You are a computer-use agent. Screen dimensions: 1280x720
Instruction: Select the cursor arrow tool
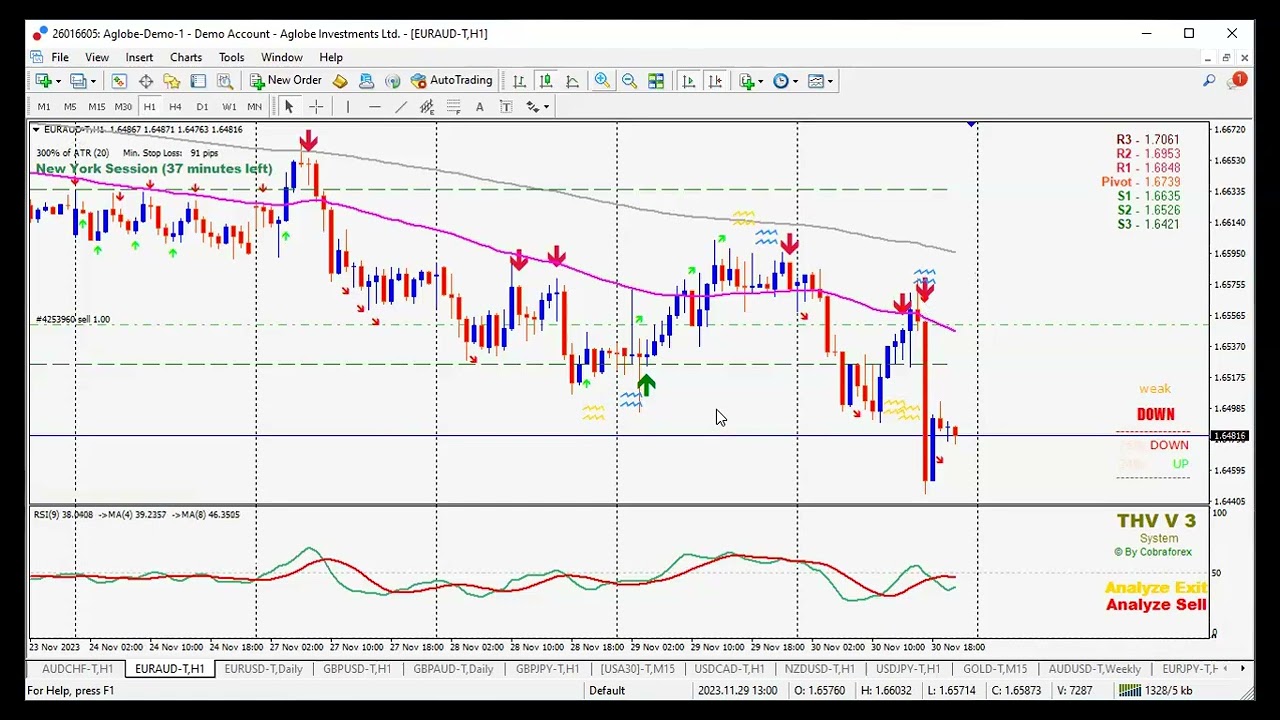pyautogui.click(x=289, y=107)
